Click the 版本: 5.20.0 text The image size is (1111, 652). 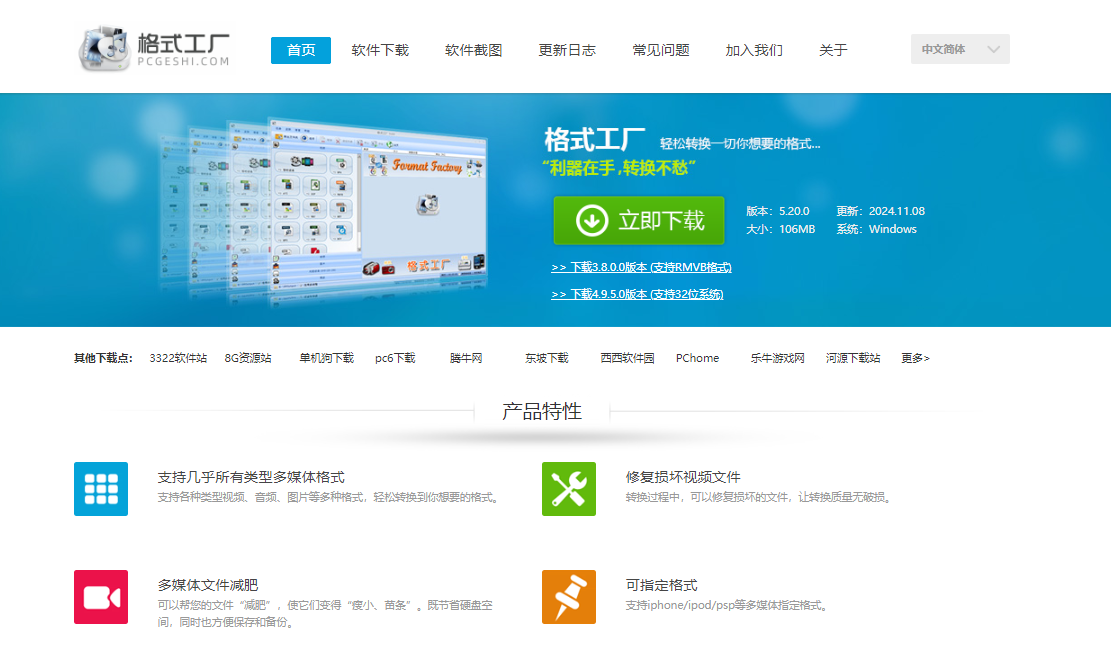pyautogui.click(x=777, y=211)
